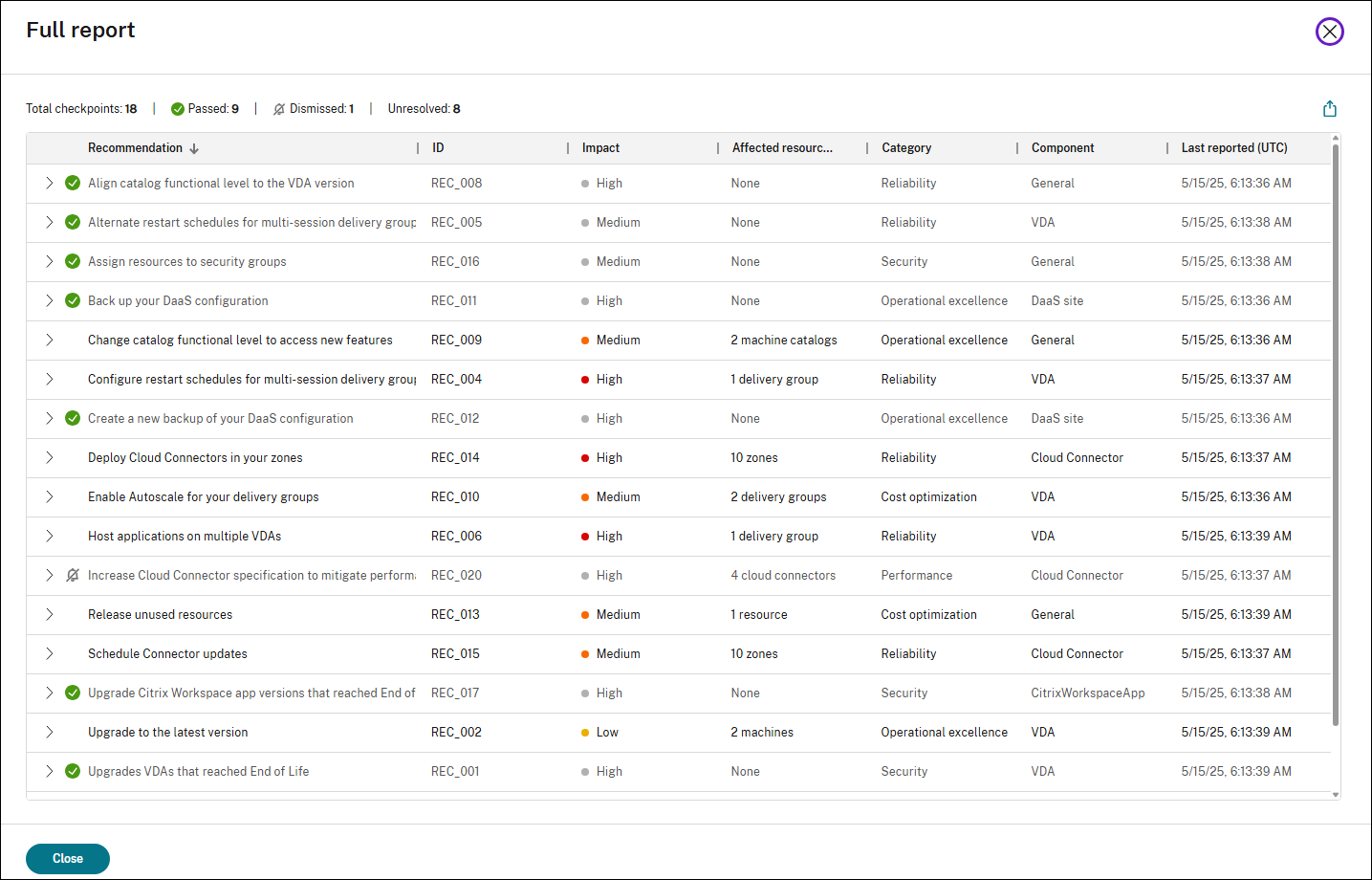This screenshot has width=1372, height=880.
Task: Click the green checkmark on the REC_012 row
Action: [x=73, y=418]
